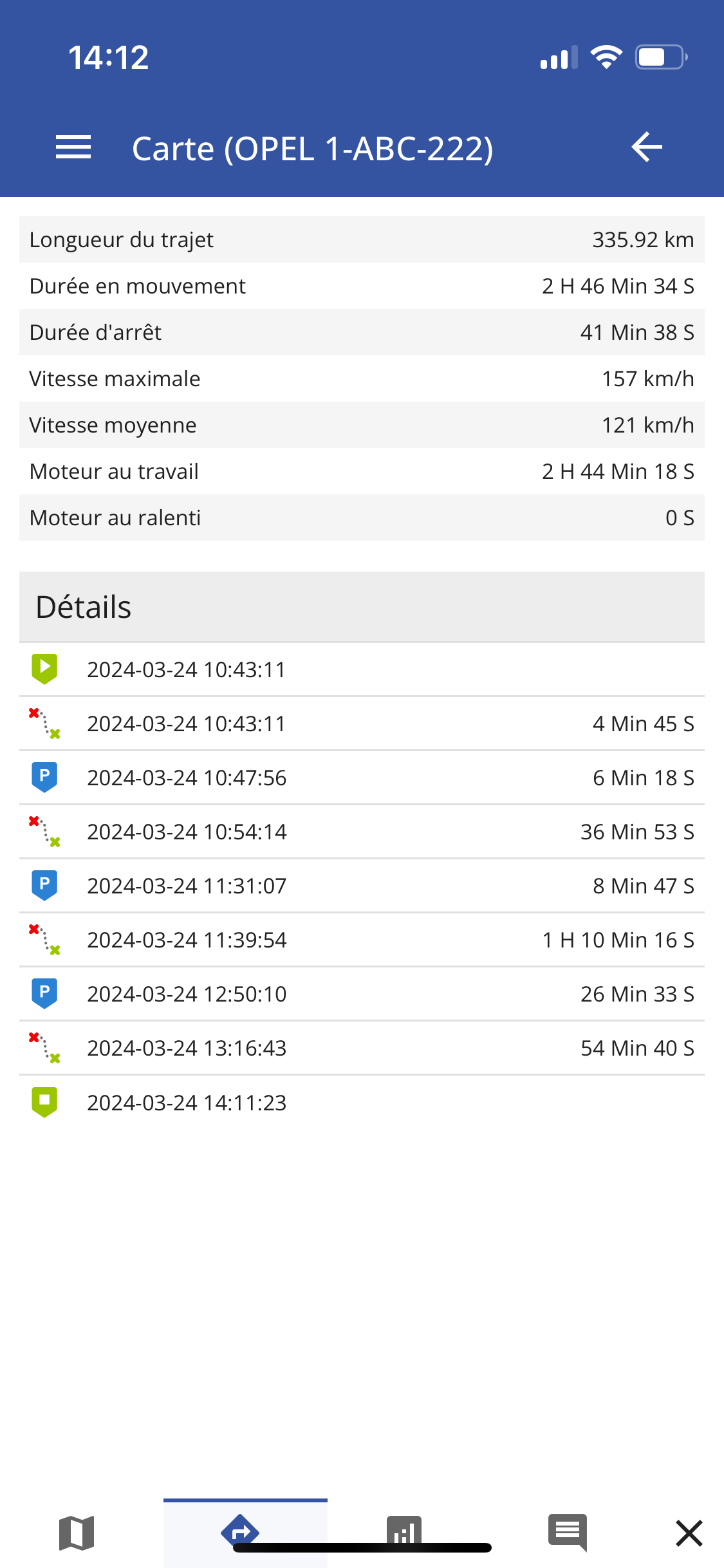
Task: Tap the Longueur du trajet row
Action: (362, 239)
